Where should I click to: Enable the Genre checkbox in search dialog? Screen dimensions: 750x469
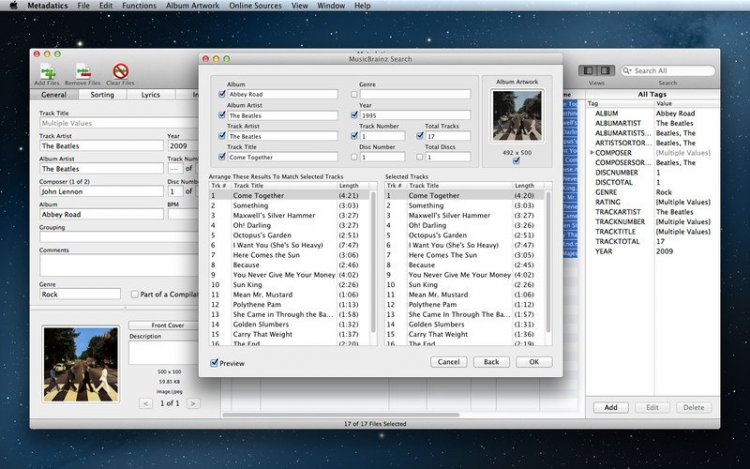click(354, 94)
